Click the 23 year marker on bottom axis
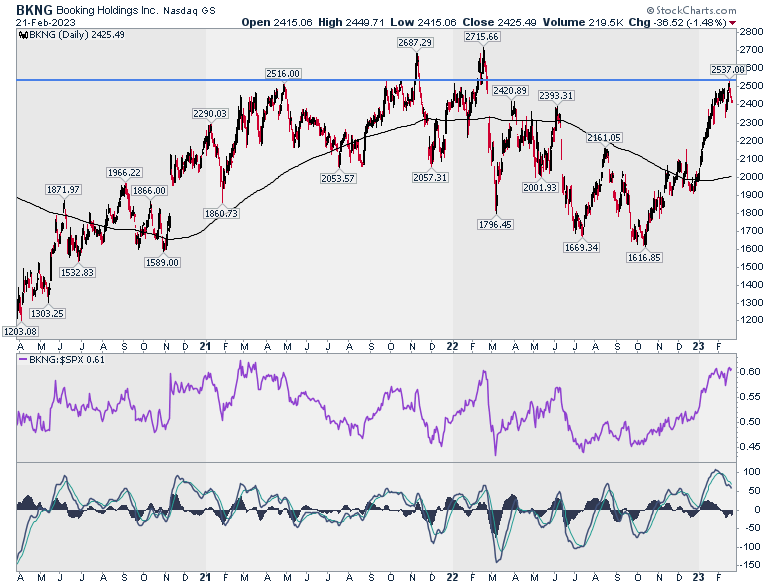Image resolution: width=780 pixels, height=586 pixels. click(x=698, y=578)
